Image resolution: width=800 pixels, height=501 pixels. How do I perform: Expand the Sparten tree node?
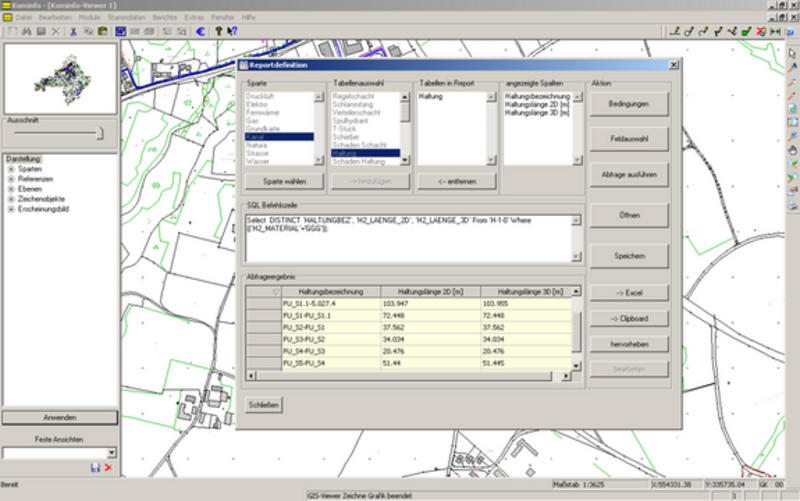[x=11, y=169]
